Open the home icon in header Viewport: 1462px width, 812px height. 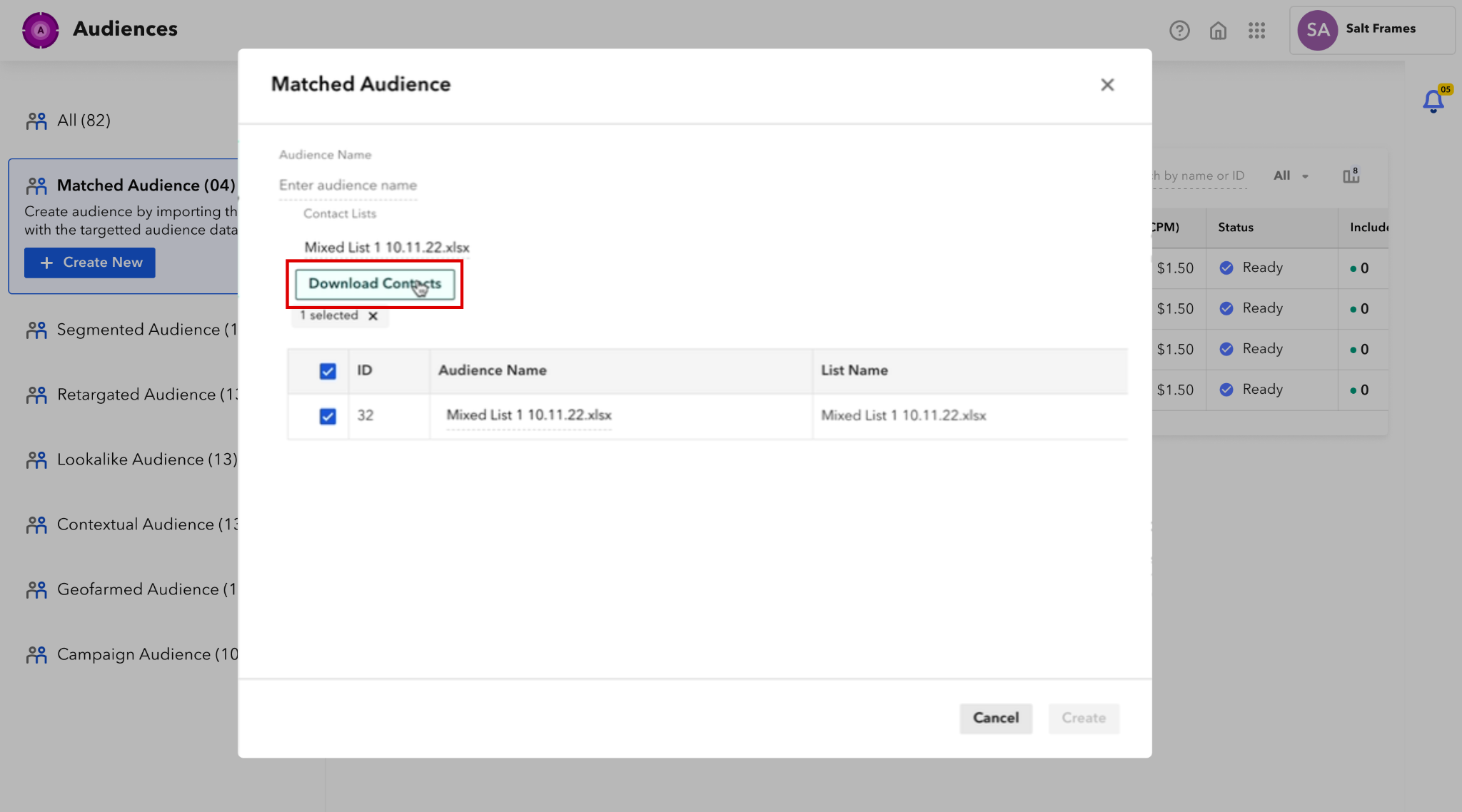[x=1218, y=31]
